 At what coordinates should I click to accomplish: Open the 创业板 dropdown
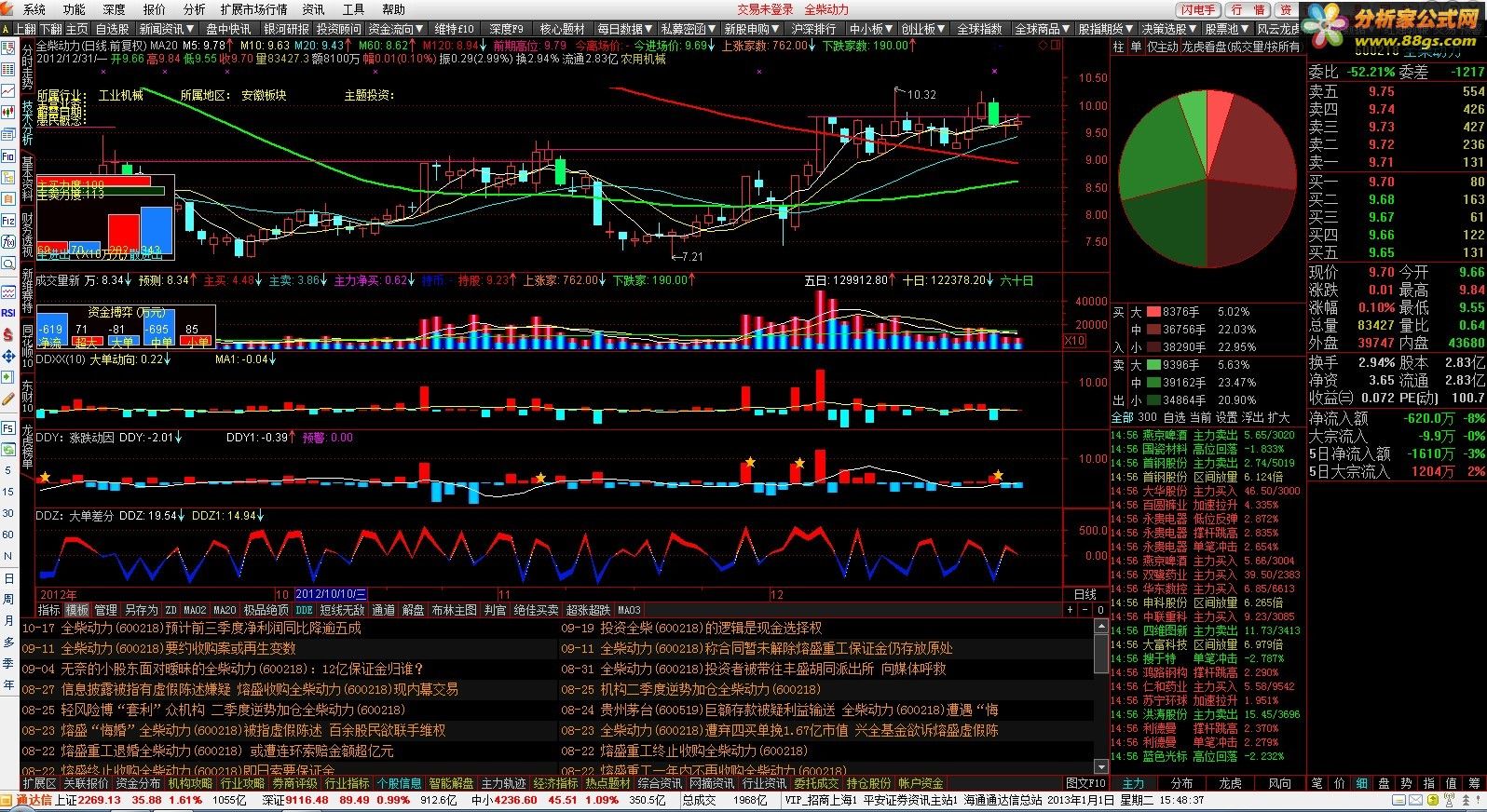923,30
